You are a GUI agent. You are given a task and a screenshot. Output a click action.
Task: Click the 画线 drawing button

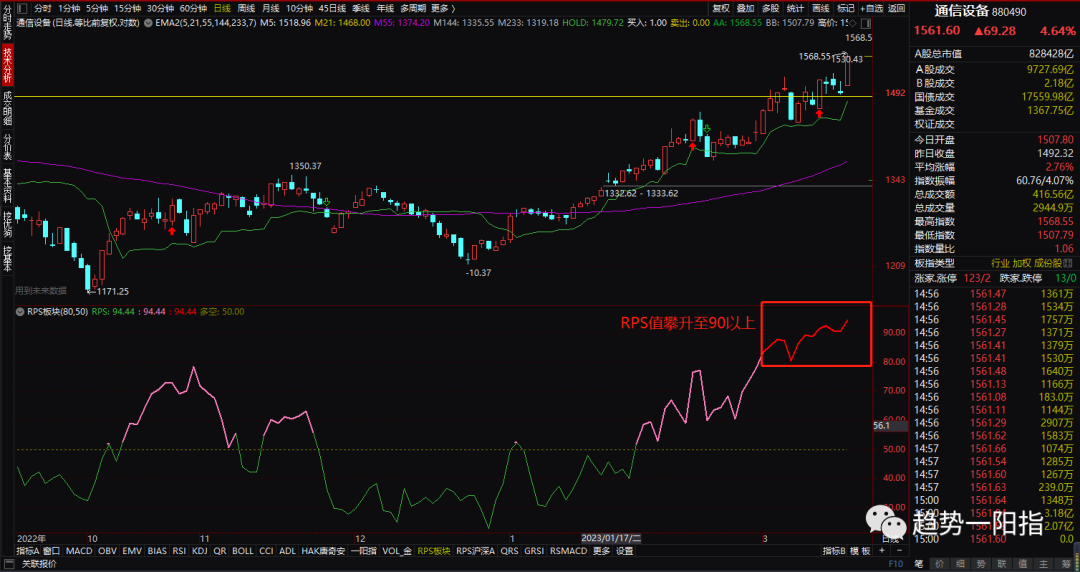(x=821, y=8)
